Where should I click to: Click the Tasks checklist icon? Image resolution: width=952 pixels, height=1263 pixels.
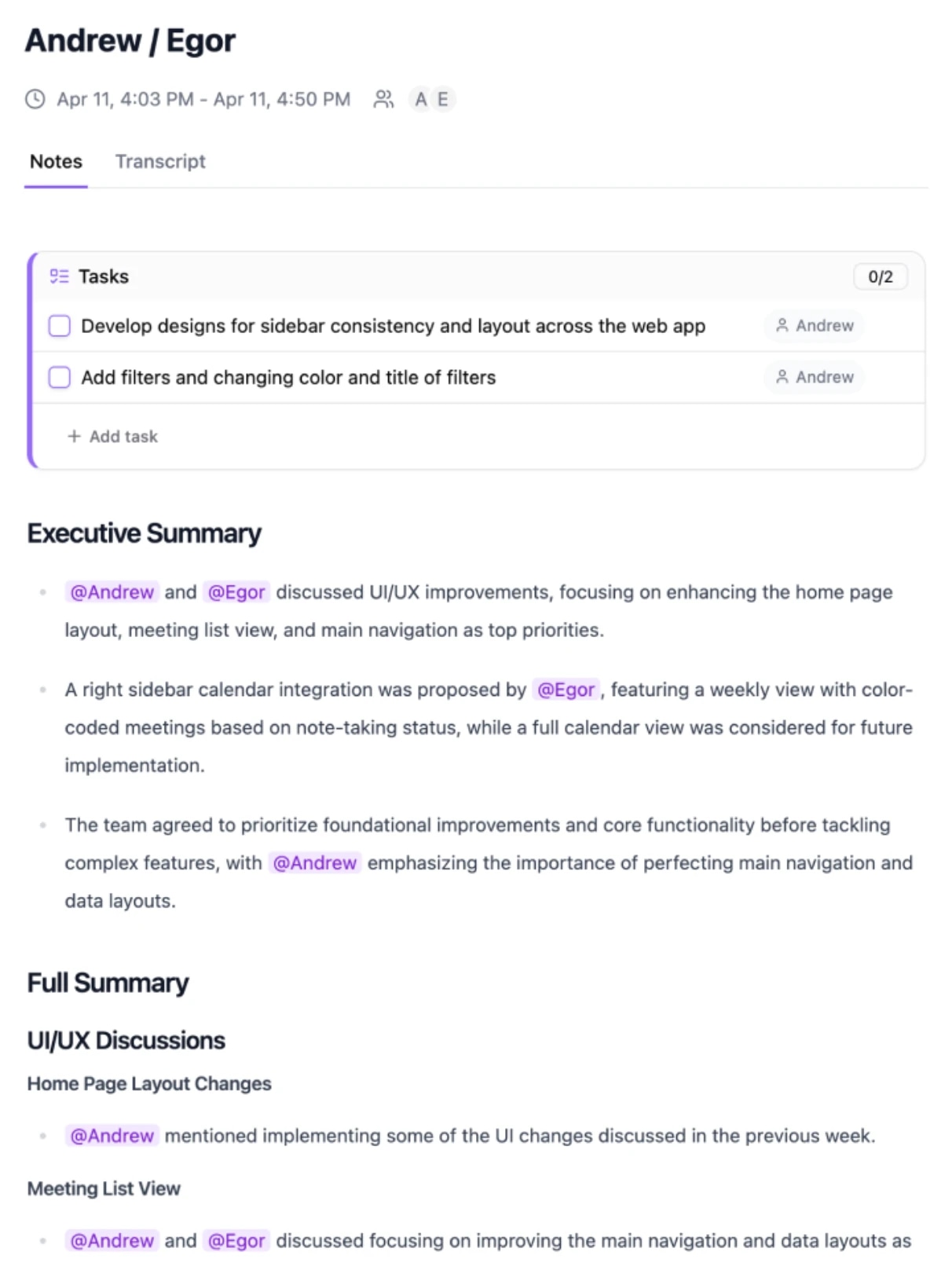point(59,276)
